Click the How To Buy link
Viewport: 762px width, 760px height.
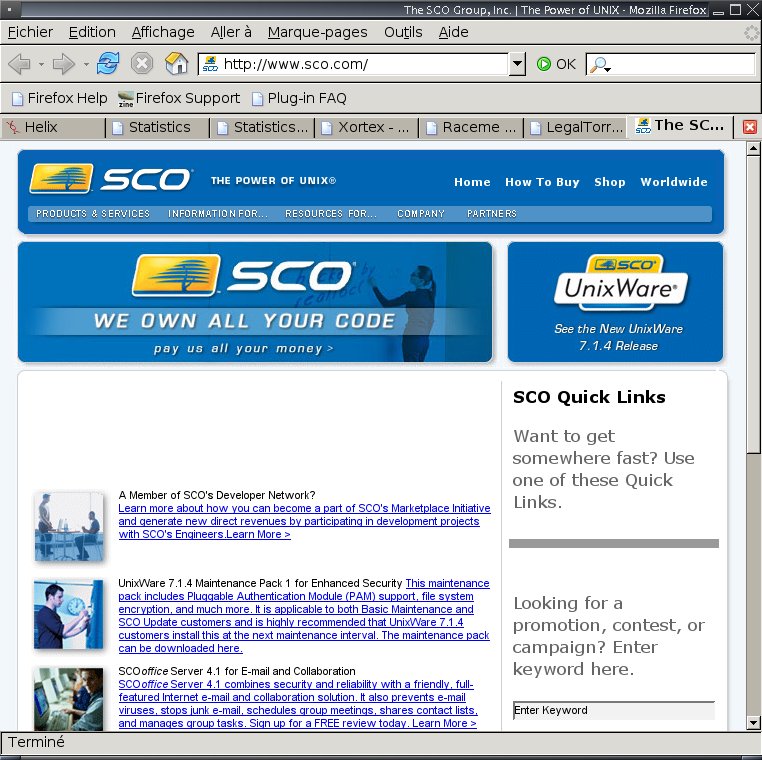[x=542, y=182]
